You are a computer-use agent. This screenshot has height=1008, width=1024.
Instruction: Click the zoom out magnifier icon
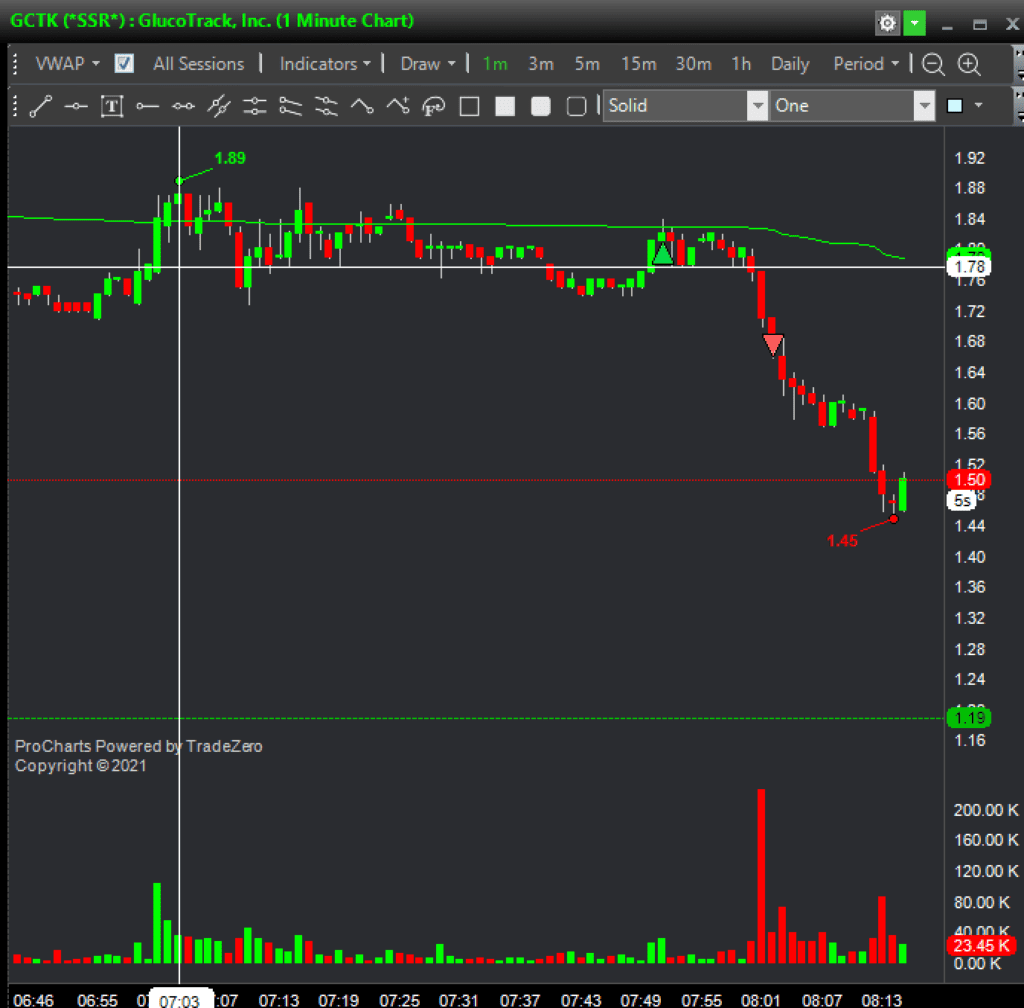(x=933, y=64)
